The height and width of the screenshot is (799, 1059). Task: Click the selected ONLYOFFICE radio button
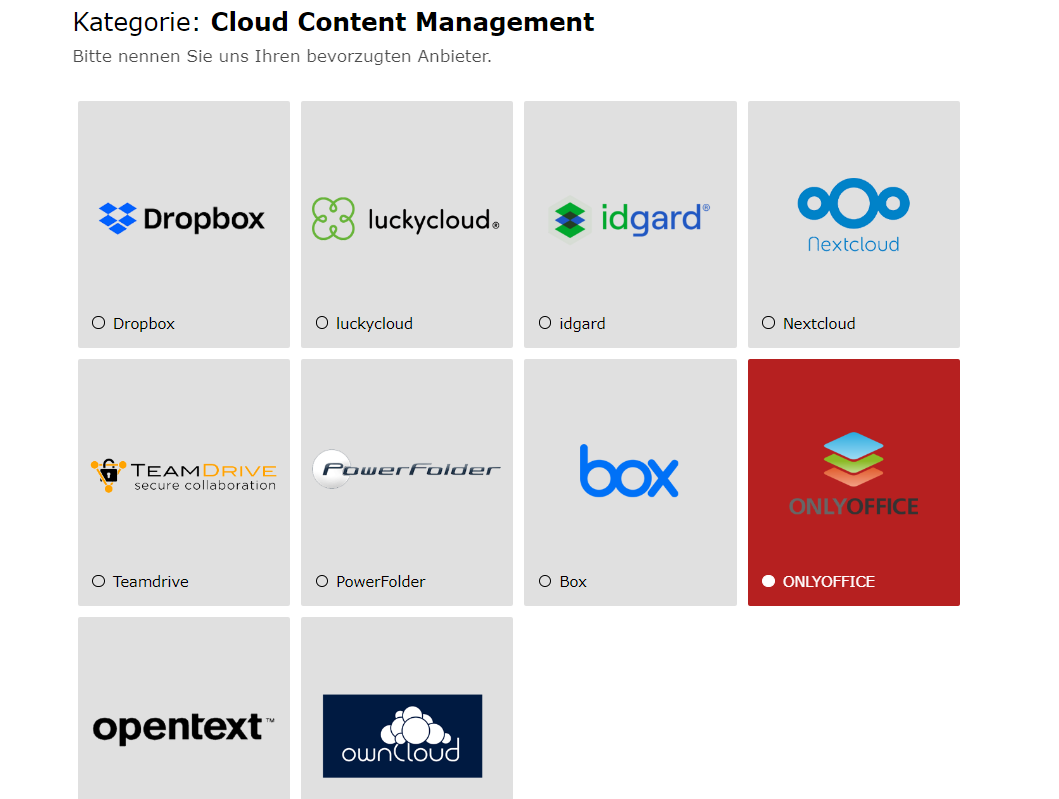coord(769,581)
